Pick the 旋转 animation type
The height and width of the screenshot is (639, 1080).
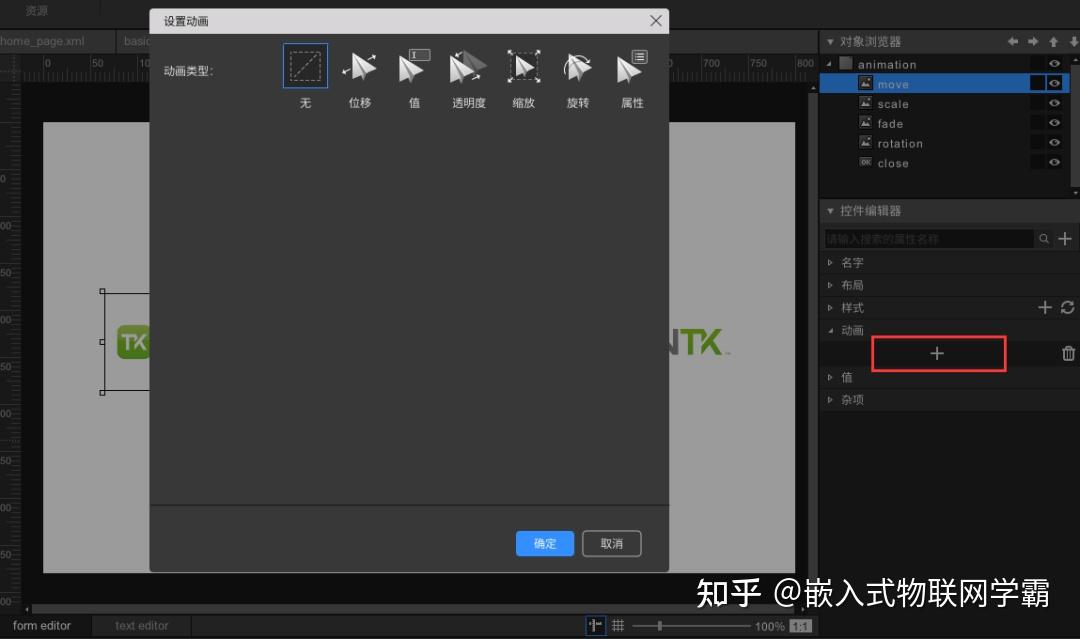point(576,65)
